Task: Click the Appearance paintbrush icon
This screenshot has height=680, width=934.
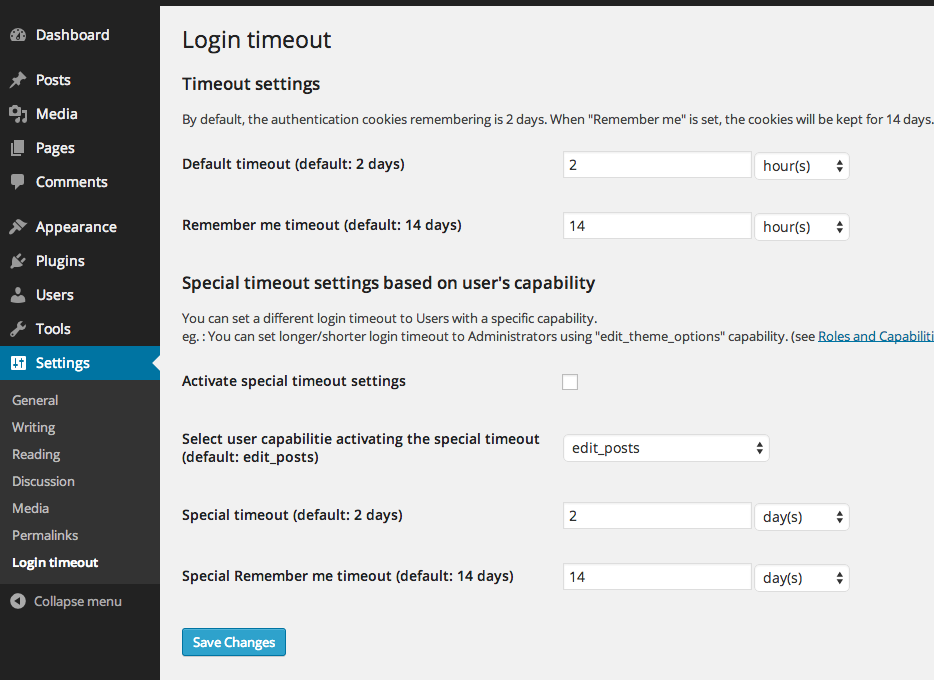Action: coord(18,227)
